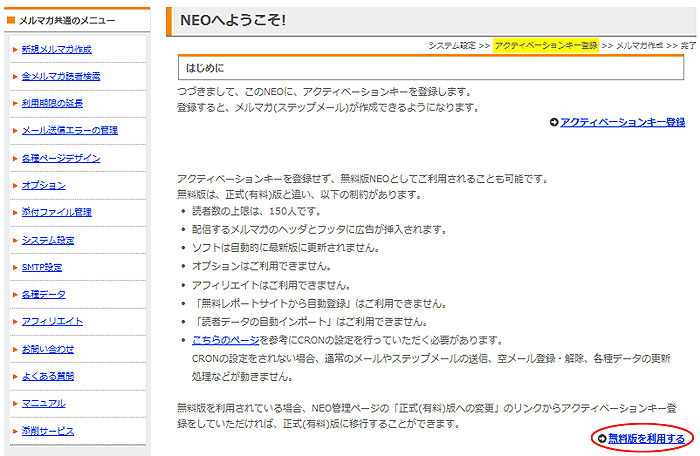Click the circled arrow icon beside 無料版を利用する
This screenshot has width=700, height=456.
click(x=602, y=439)
